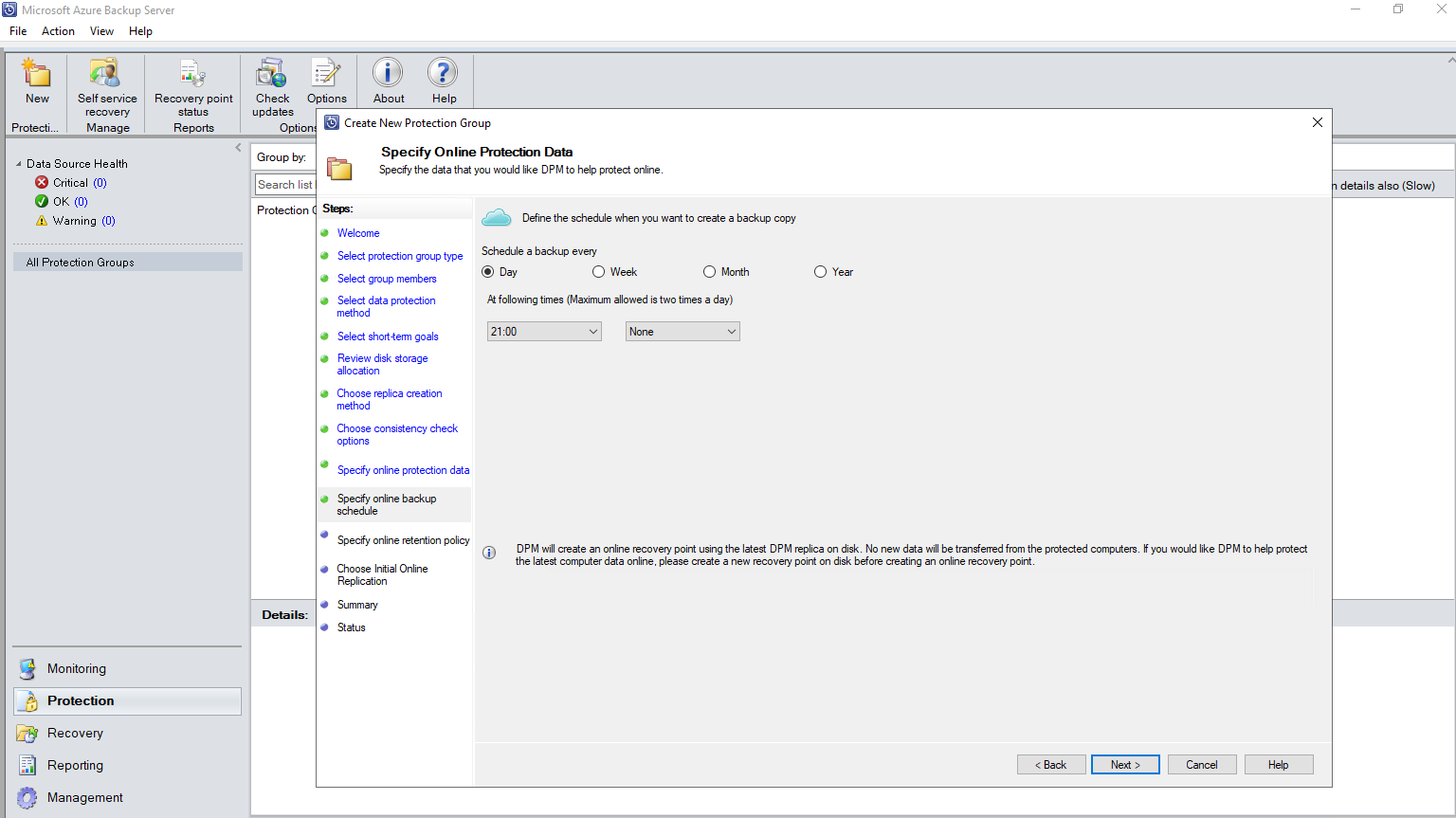Click Azure Backup Server title bar icon
The width and height of the screenshot is (1456, 818).
click(x=9, y=9)
